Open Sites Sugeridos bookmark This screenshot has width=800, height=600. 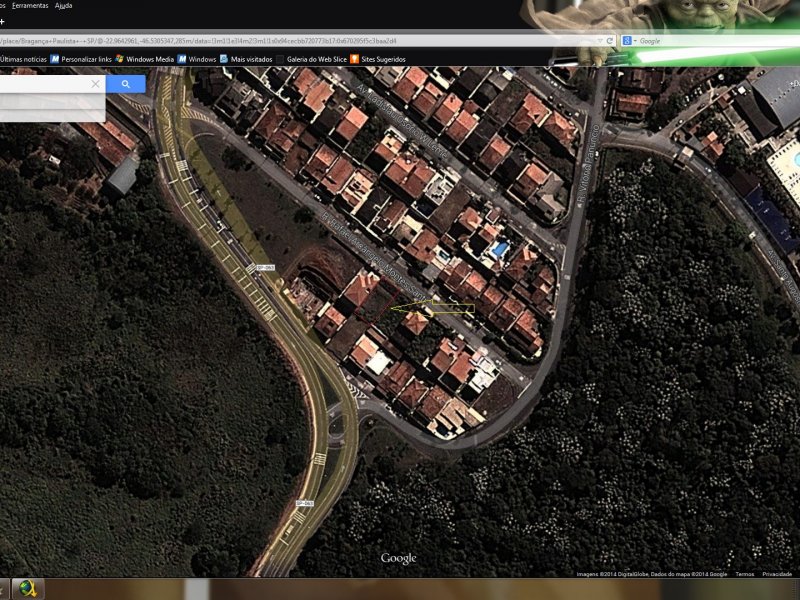pyautogui.click(x=378, y=59)
